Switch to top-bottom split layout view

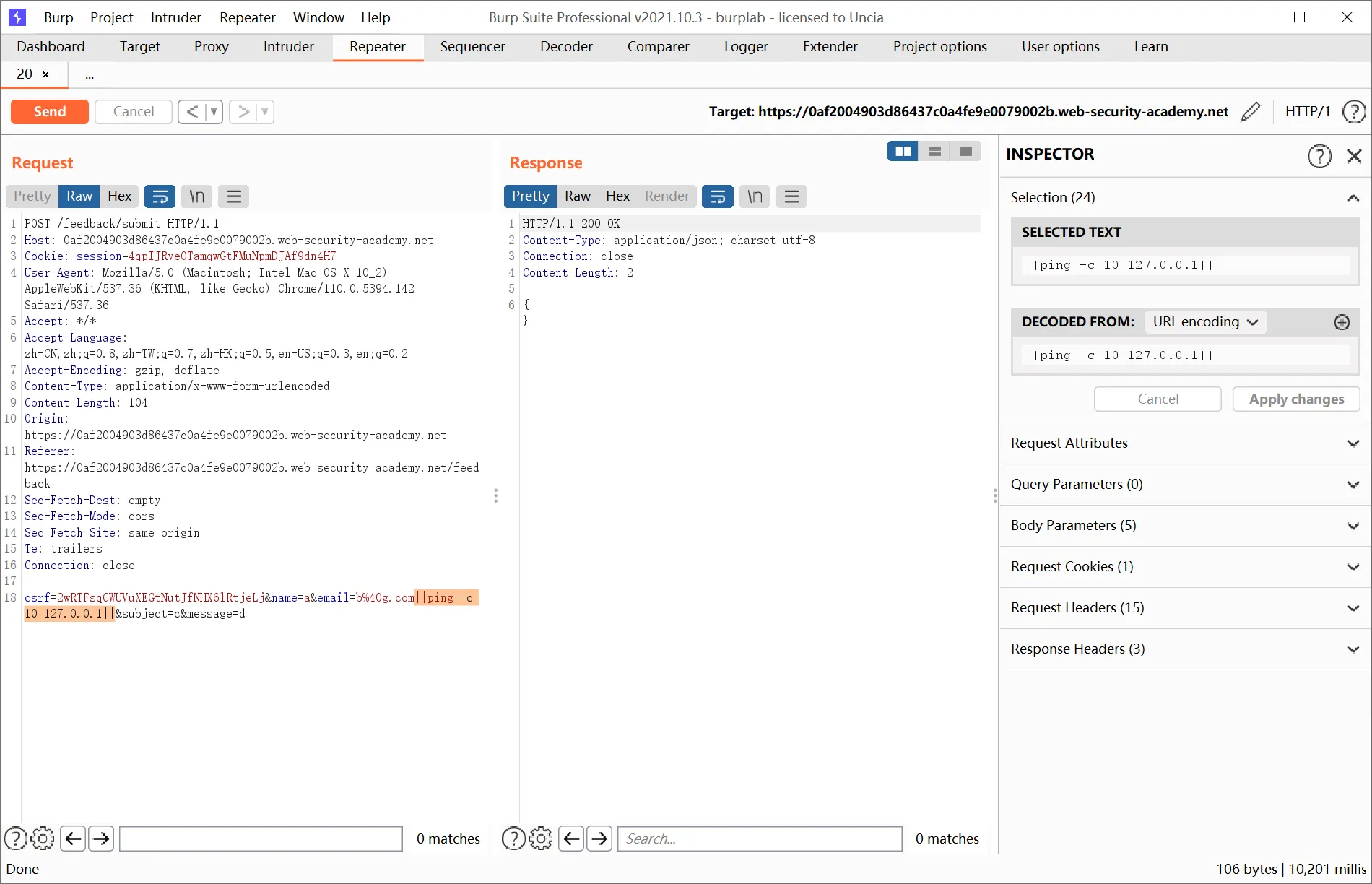[x=934, y=151]
